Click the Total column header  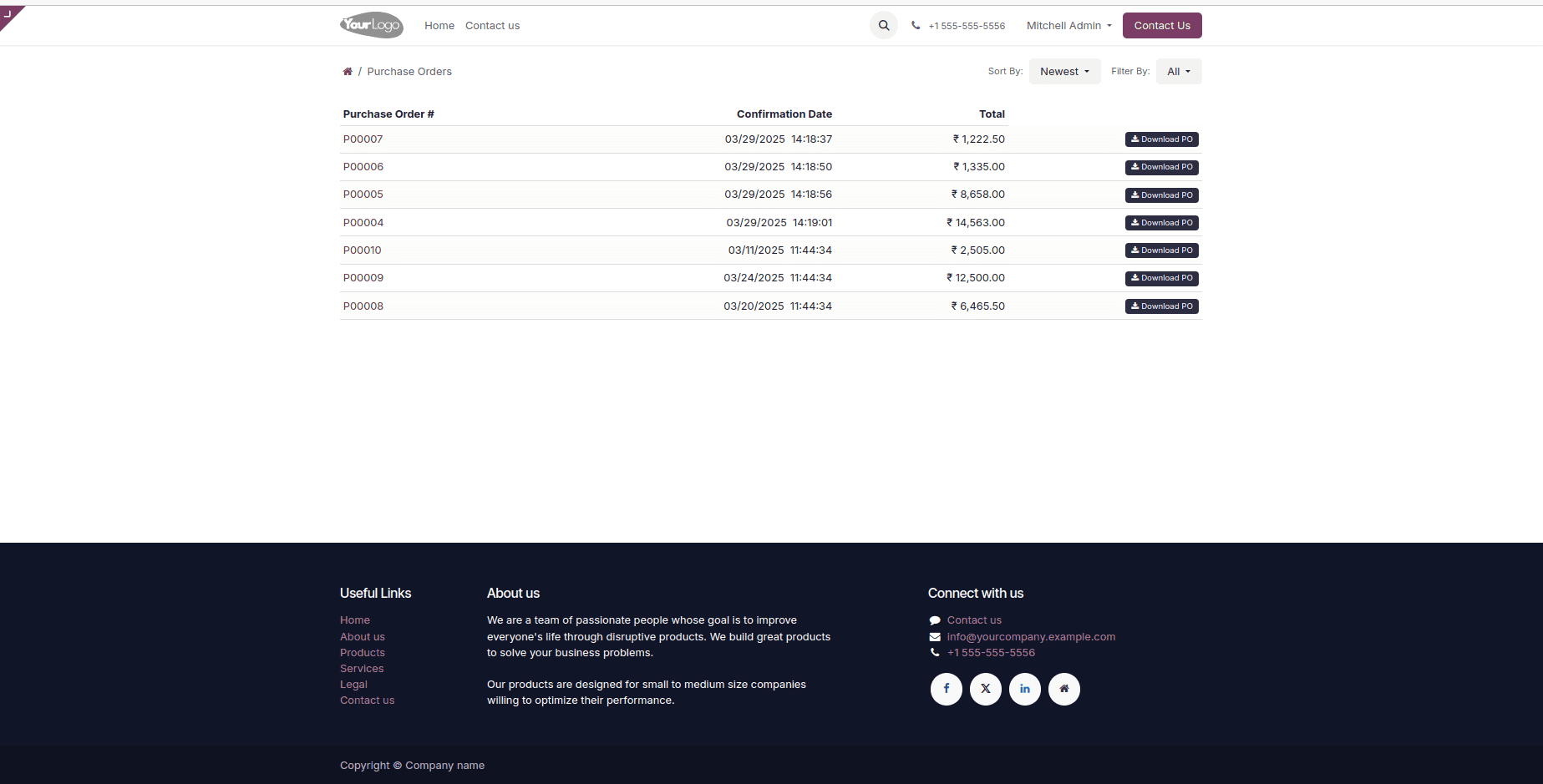point(992,114)
